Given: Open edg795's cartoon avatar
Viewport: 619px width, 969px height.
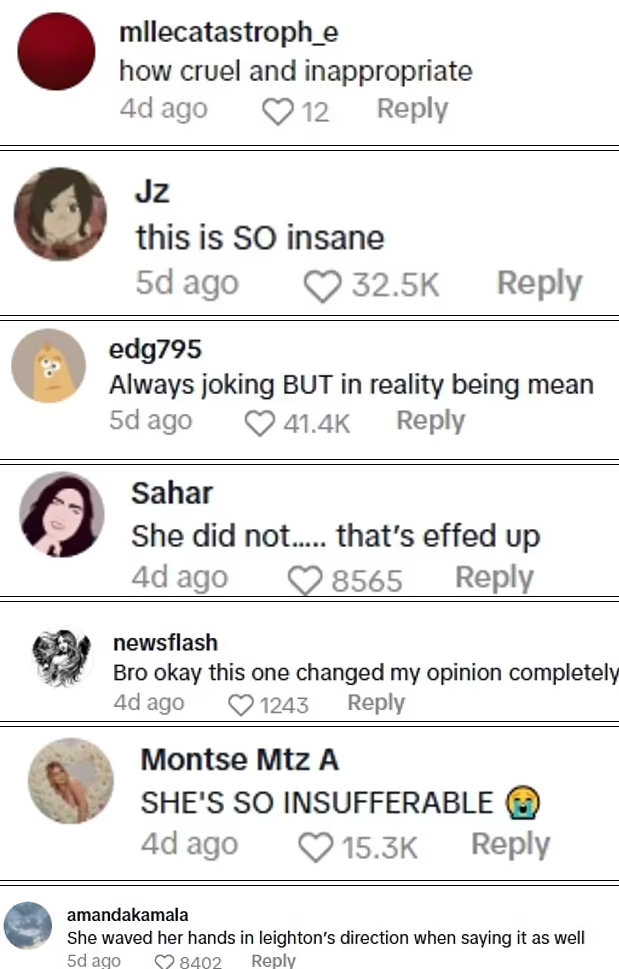Looking at the screenshot, I should [49, 366].
